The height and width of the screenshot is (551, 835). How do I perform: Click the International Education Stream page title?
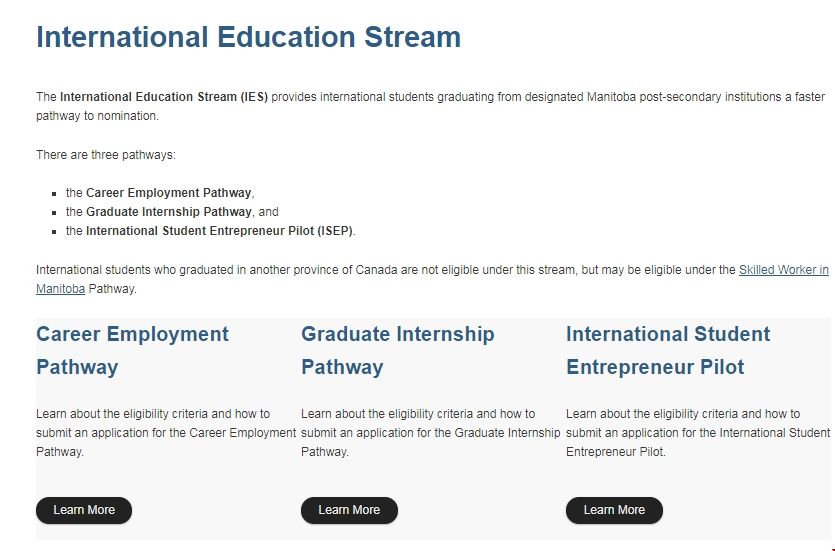click(249, 37)
